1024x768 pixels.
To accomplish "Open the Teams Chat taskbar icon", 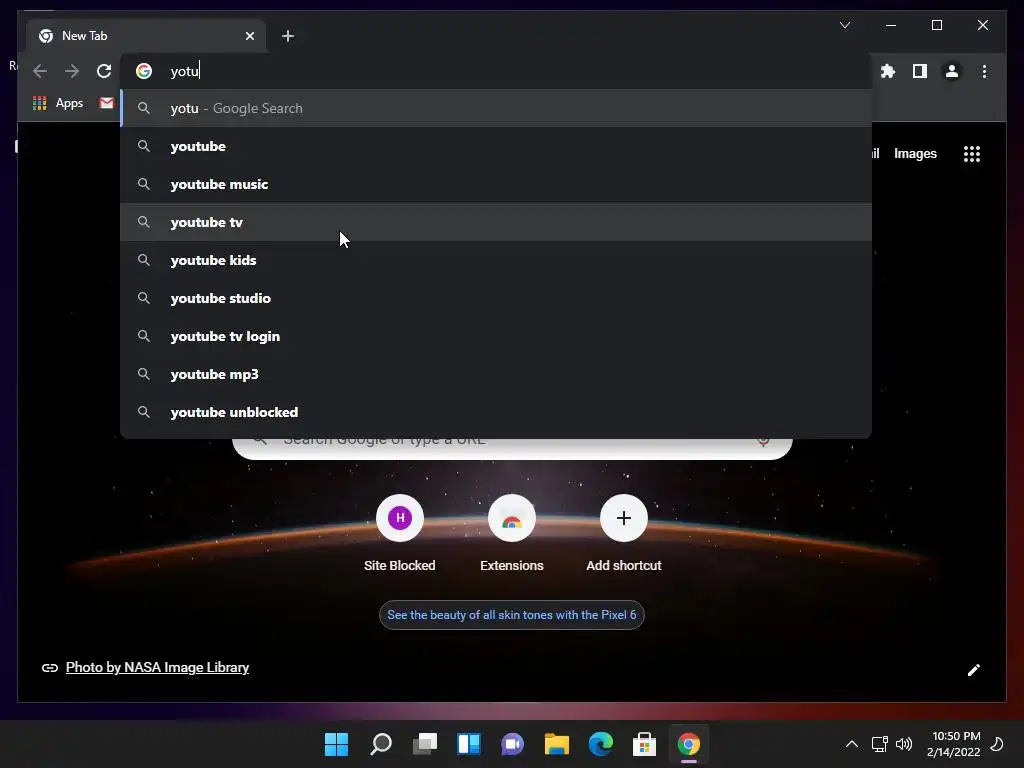I will coord(513,744).
